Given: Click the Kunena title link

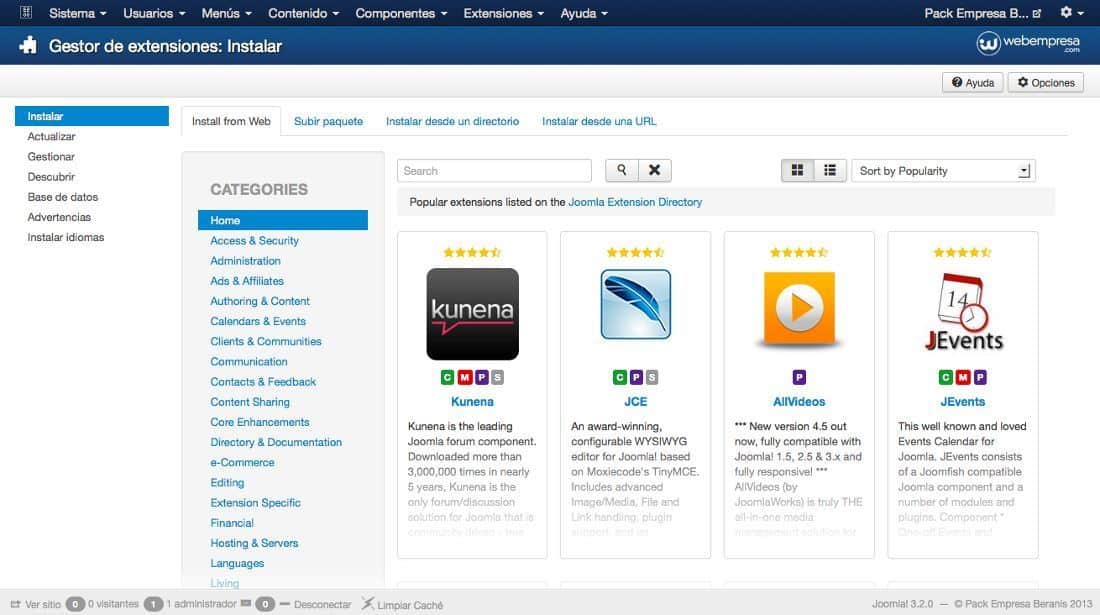Looking at the screenshot, I should [472, 402].
